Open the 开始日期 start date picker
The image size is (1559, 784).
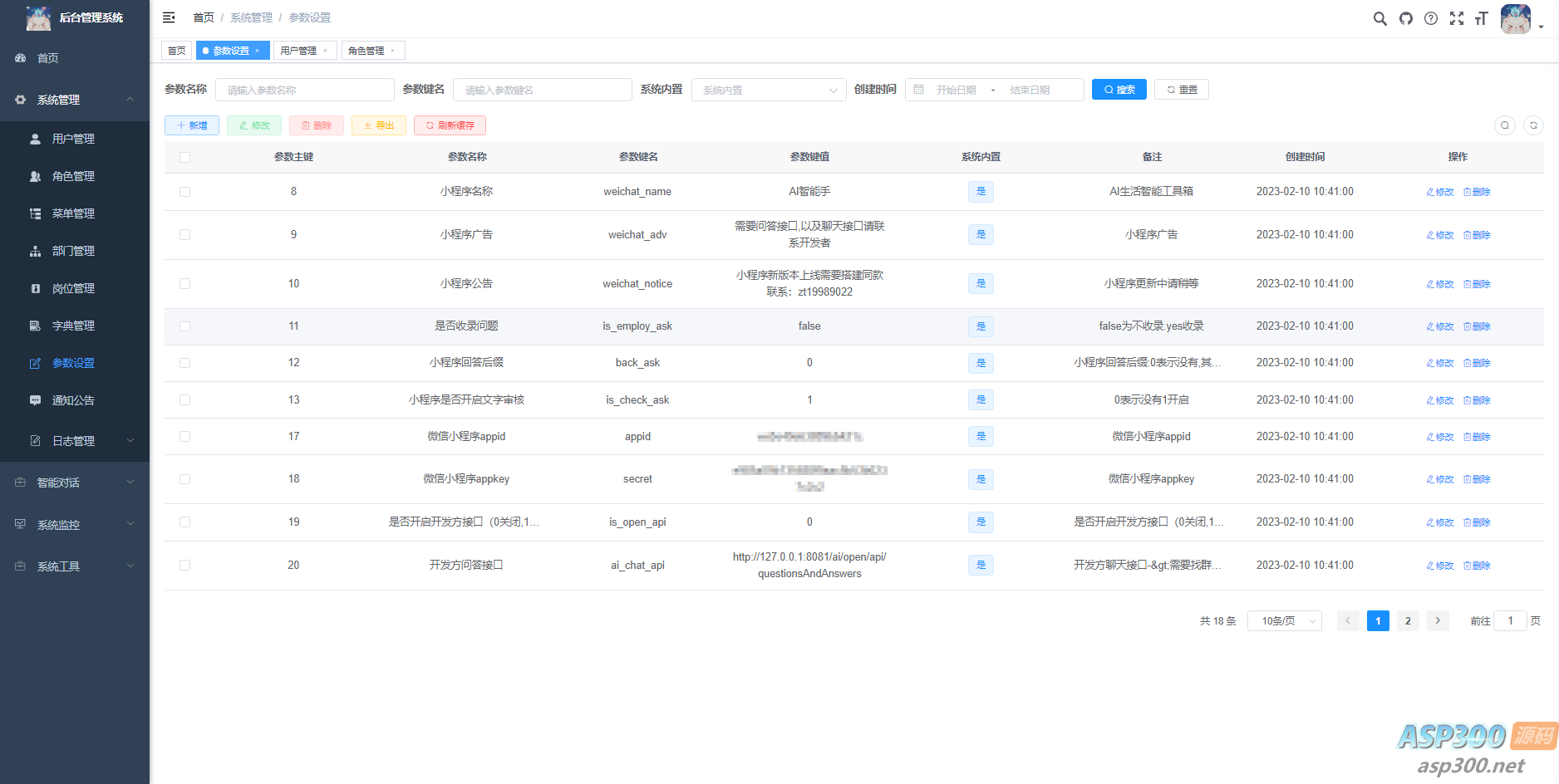click(x=956, y=90)
